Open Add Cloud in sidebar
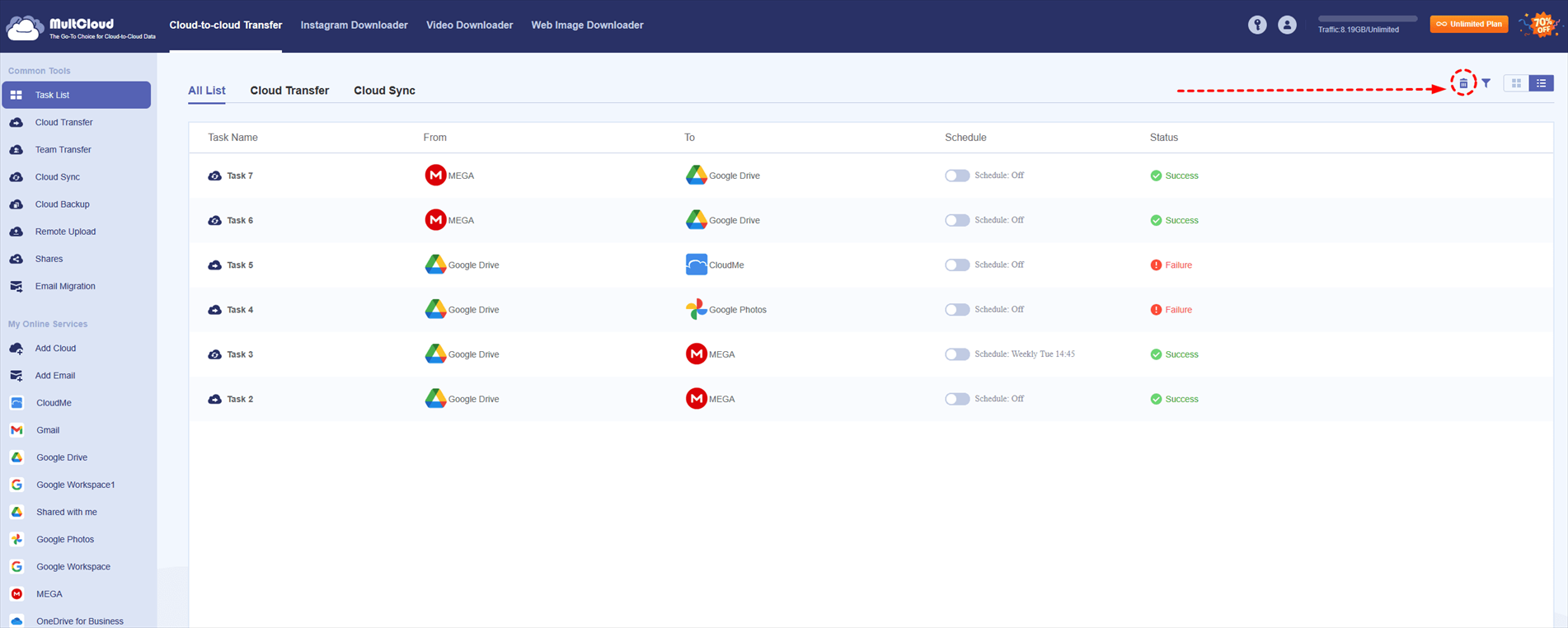Image resolution: width=1568 pixels, height=628 pixels. coord(55,349)
